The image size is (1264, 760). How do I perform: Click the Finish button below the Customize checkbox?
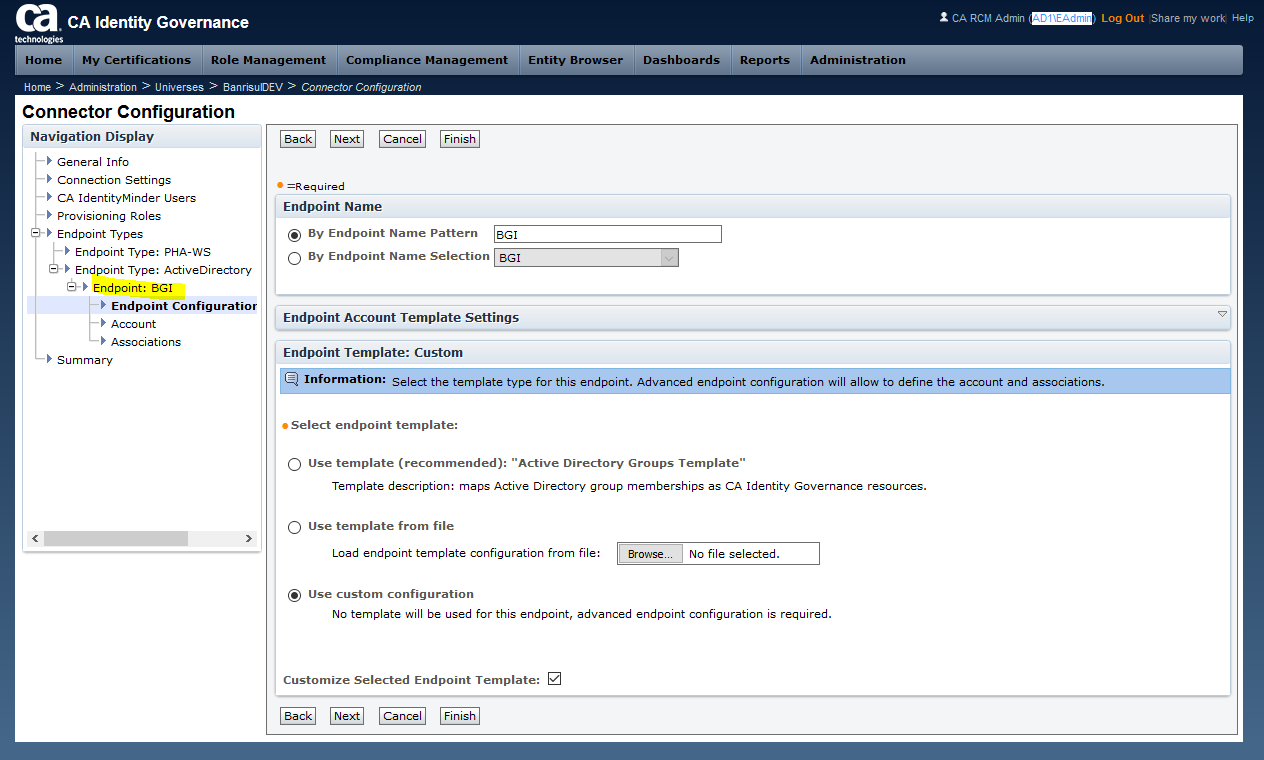coord(460,716)
